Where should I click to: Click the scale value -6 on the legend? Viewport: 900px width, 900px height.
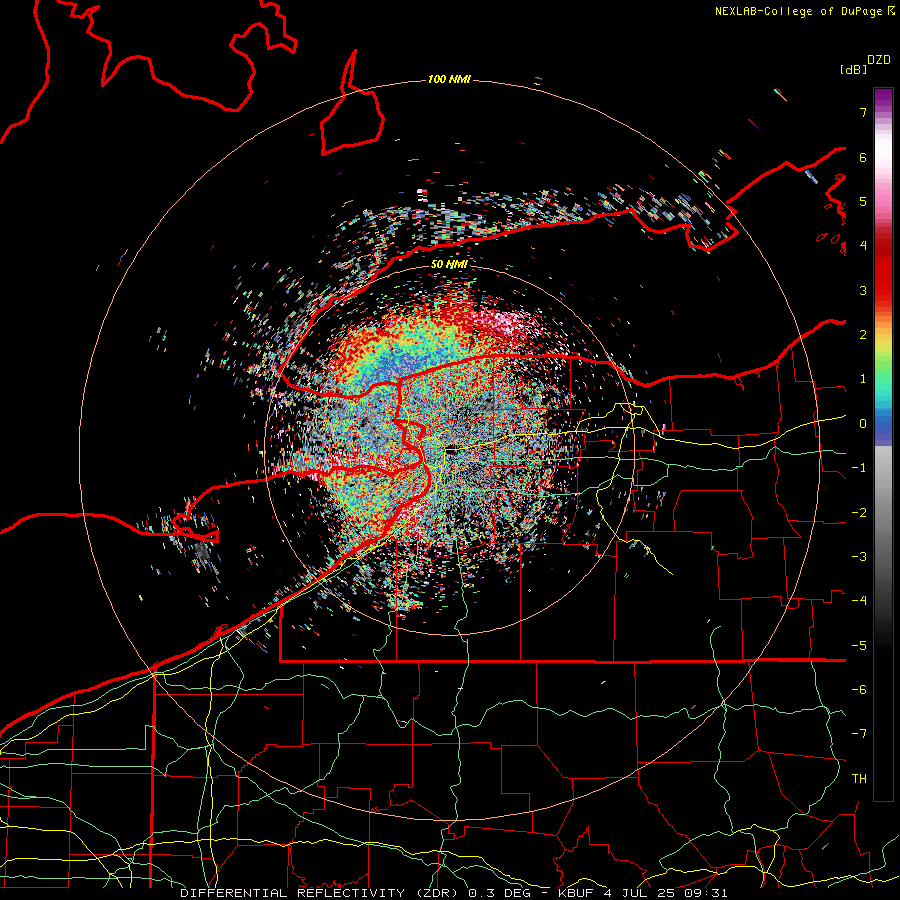(x=859, y=690)
